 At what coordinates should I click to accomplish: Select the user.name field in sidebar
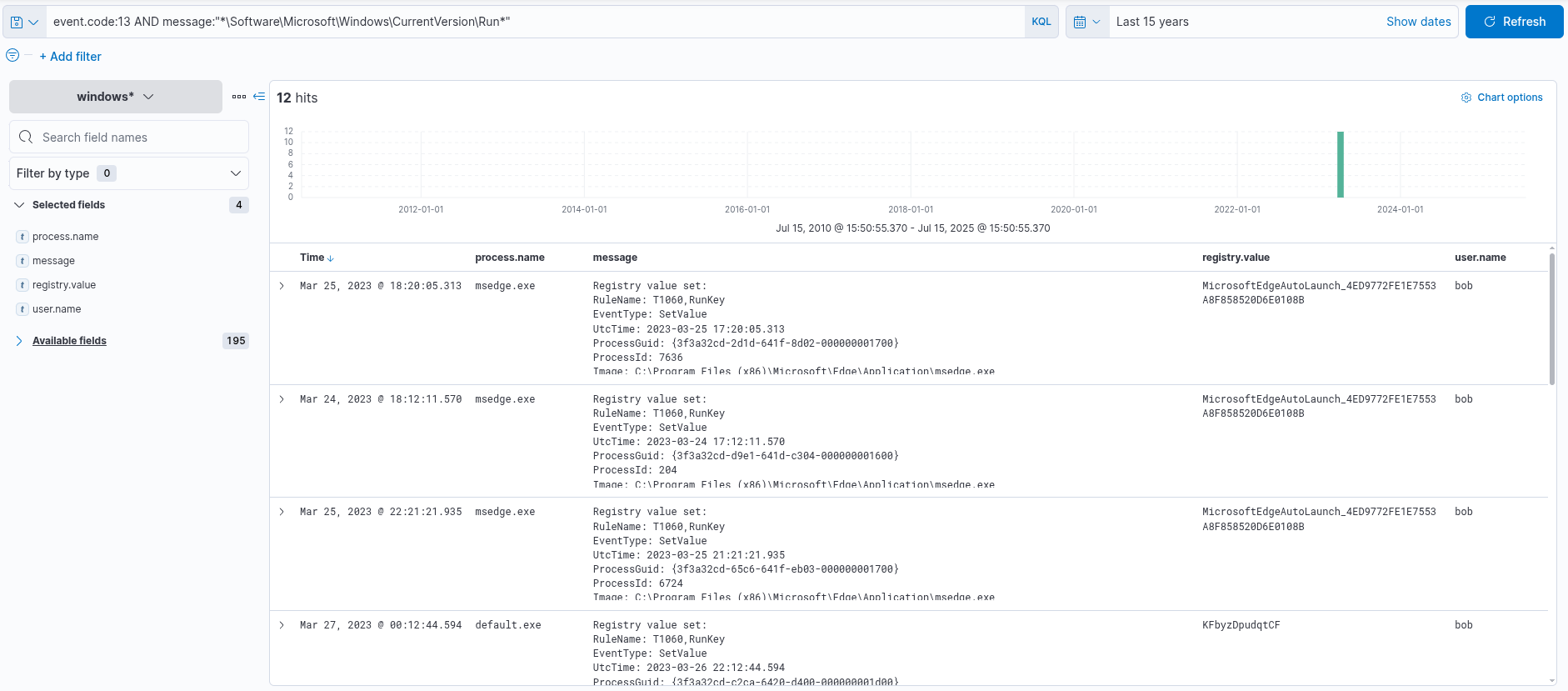click(x=57, y=309)
